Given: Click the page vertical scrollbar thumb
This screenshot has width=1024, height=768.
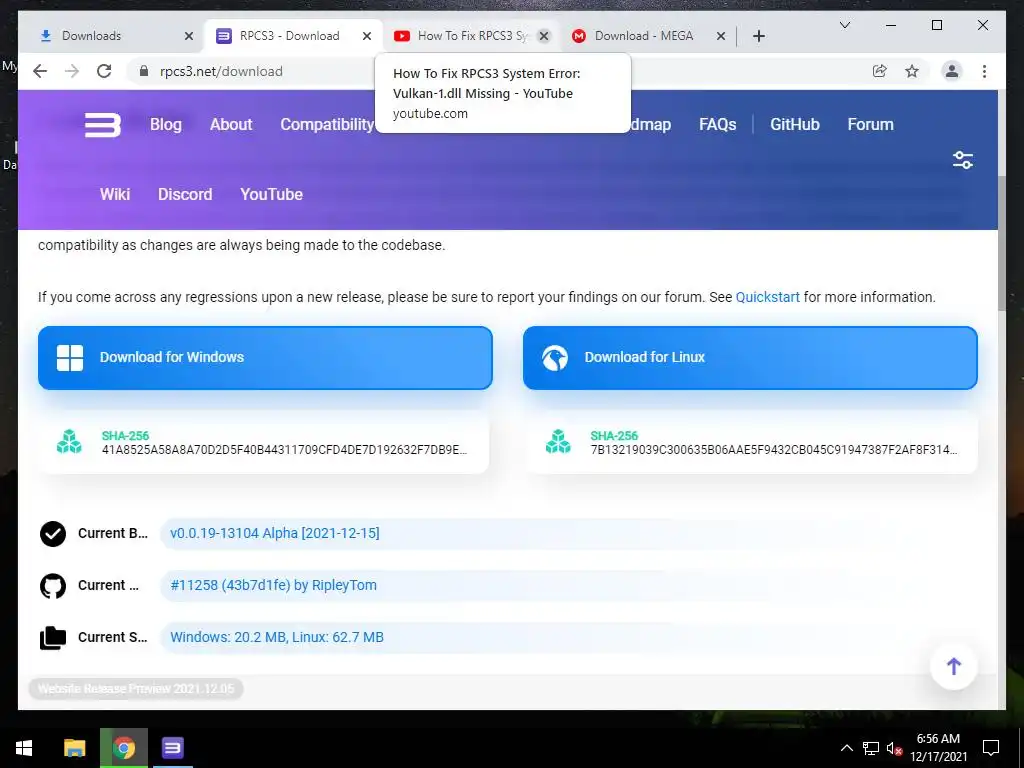Looking at the screenshot, I should 1002,243.
